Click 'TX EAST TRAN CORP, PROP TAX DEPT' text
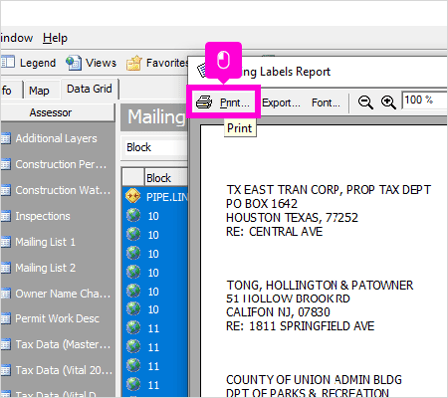This screenshot has height=398, width=448. click(329, 190)
